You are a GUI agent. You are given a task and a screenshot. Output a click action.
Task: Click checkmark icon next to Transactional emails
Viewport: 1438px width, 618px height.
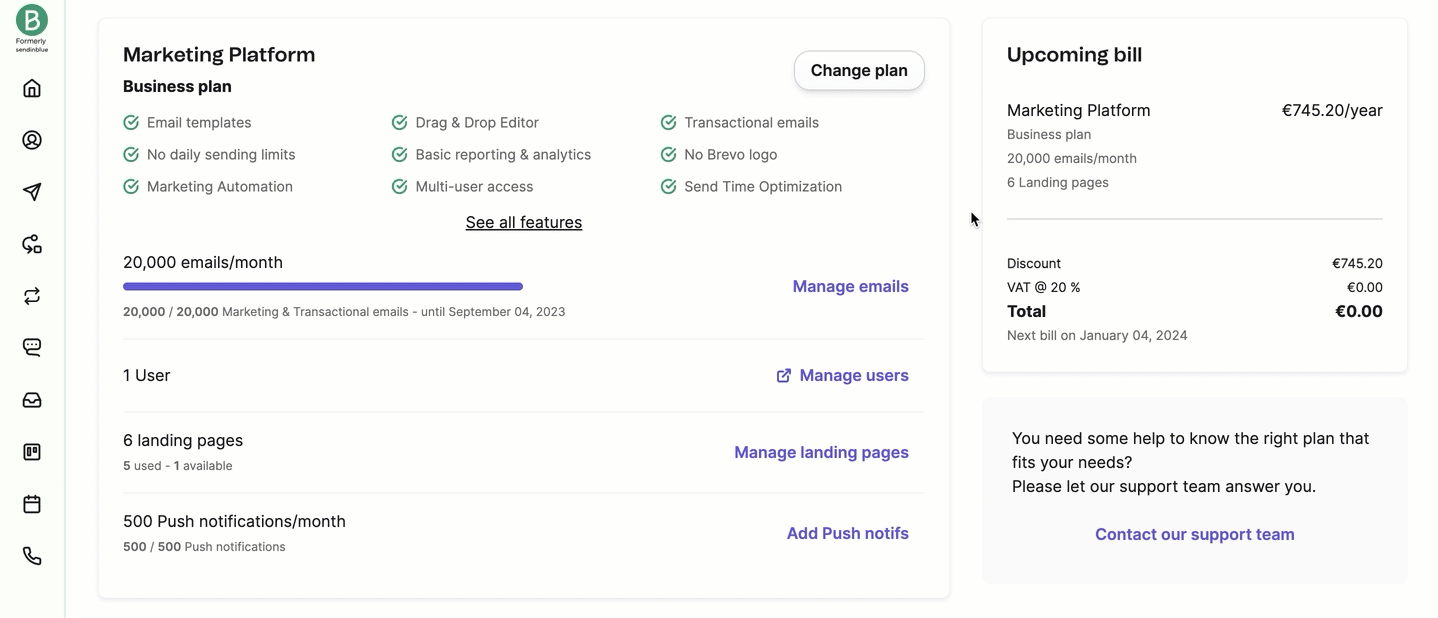coord(669,123)
